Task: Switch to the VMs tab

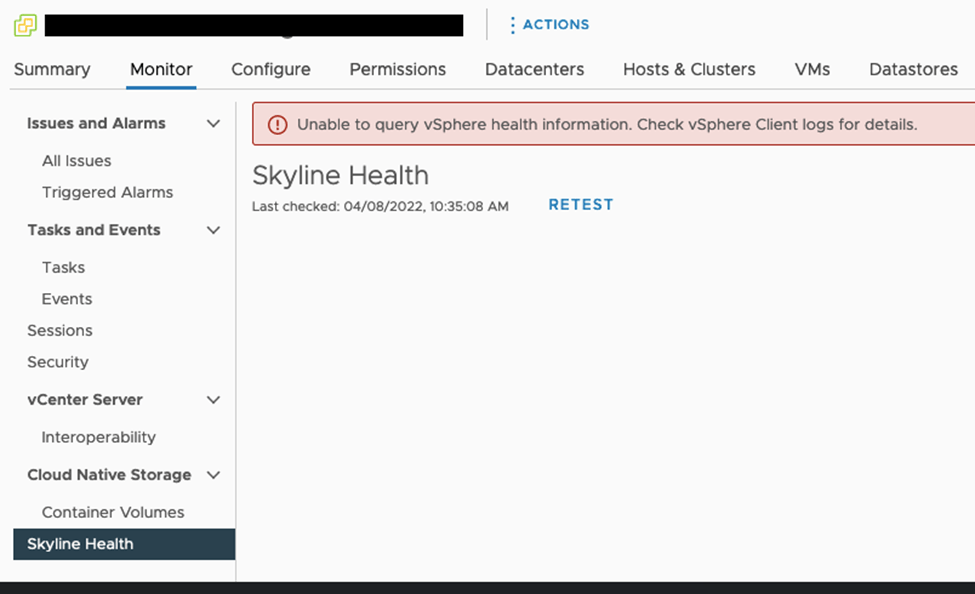Action: coord(812,69)
